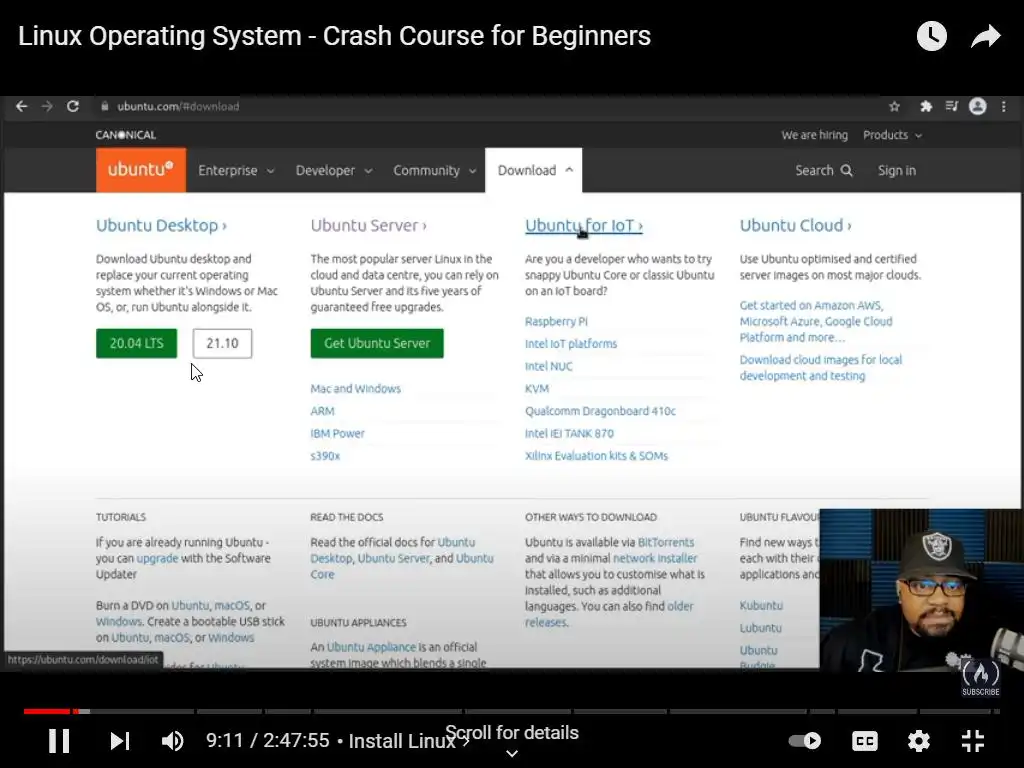Open the s390x link
This screenshot has height=768, width=1024.
tap(325, 456)
